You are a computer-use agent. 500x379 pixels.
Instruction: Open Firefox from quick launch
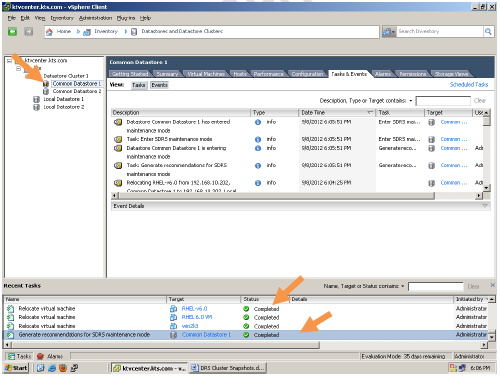tap(63, 368)
